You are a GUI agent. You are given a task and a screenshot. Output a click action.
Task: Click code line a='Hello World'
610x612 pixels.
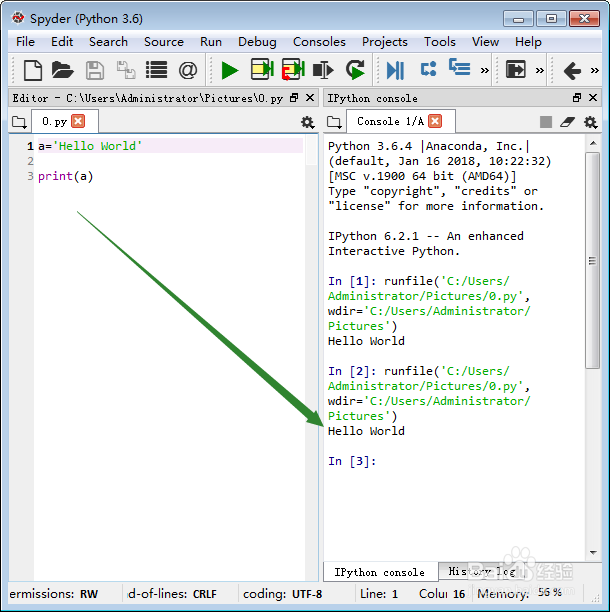tap(90, 146)
